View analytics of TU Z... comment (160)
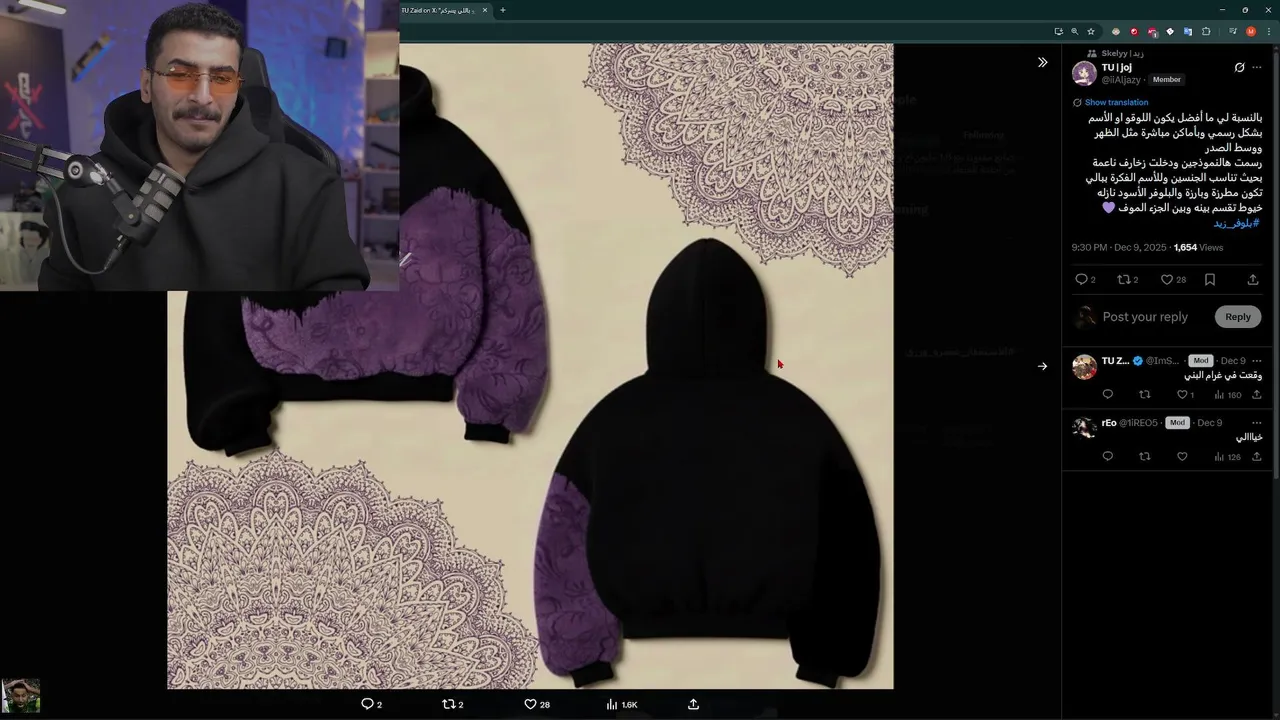Viewport: 1280px width, 720px height. point(1228,395)
